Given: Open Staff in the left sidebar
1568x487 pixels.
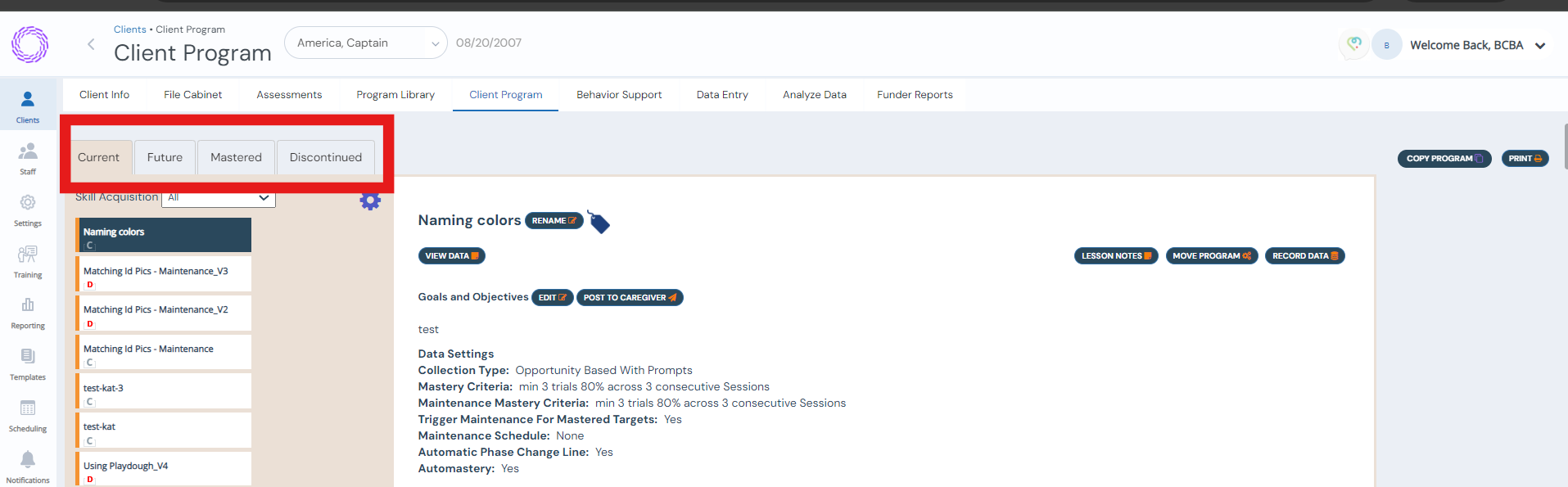Looking at the screenshot, I should coord(28,158).
